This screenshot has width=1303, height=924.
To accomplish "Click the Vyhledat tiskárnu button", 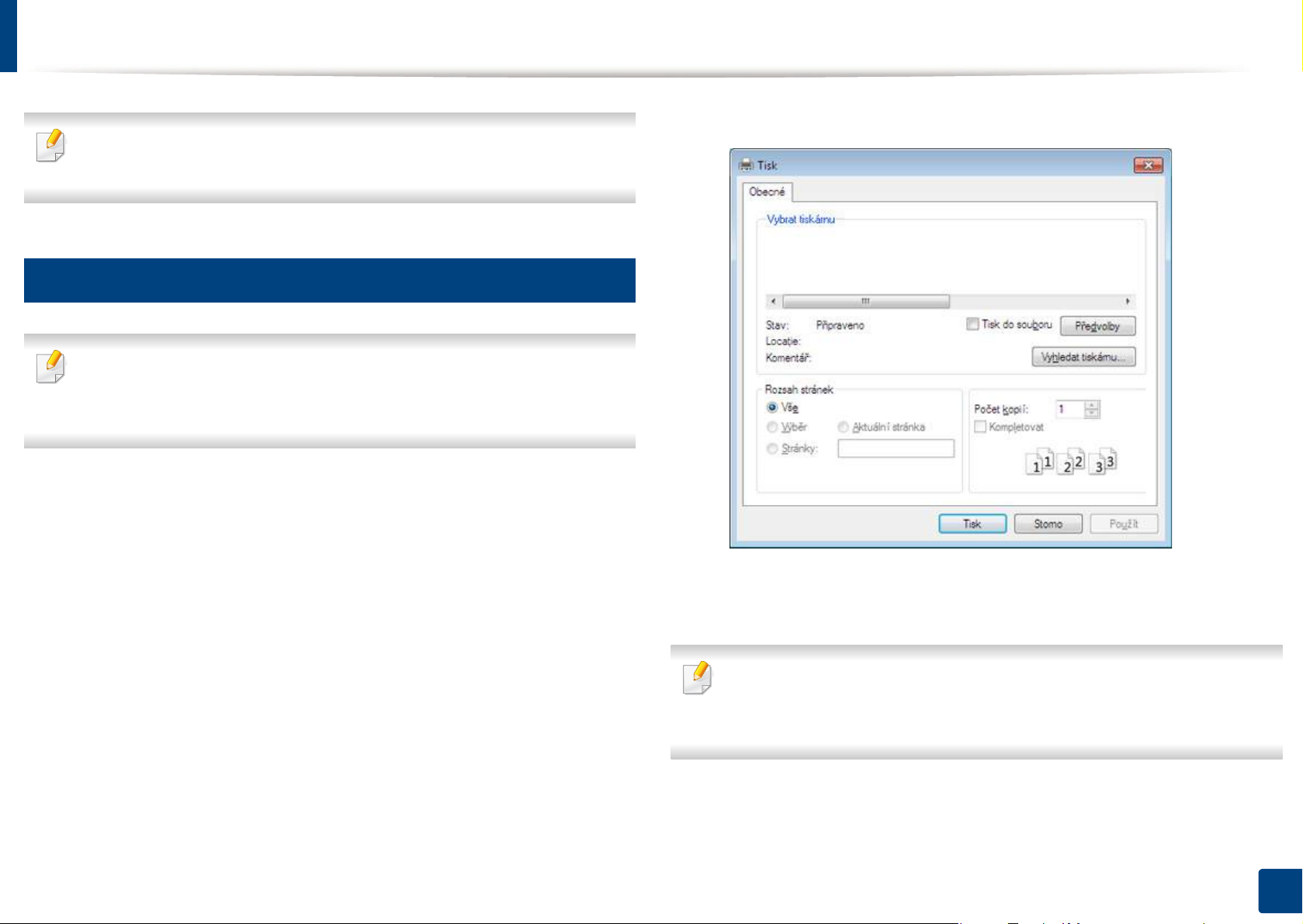I will 1083,357.
